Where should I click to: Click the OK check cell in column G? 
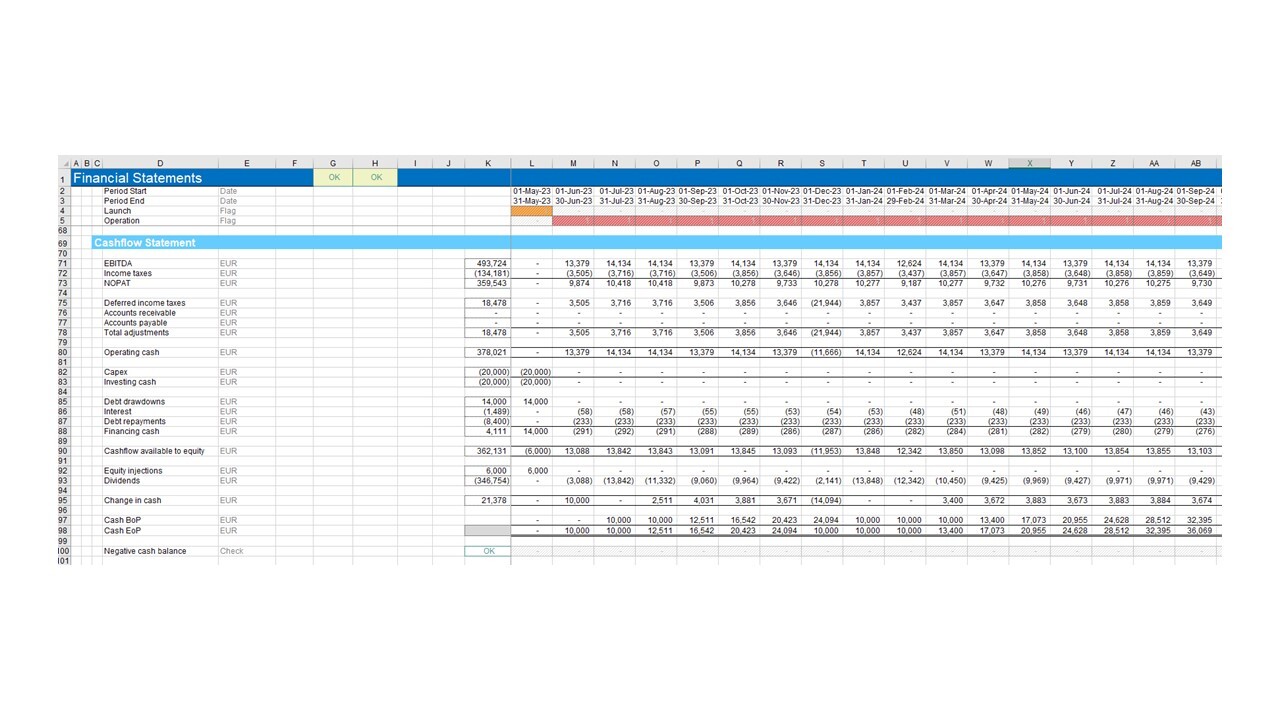pos(333,178)
